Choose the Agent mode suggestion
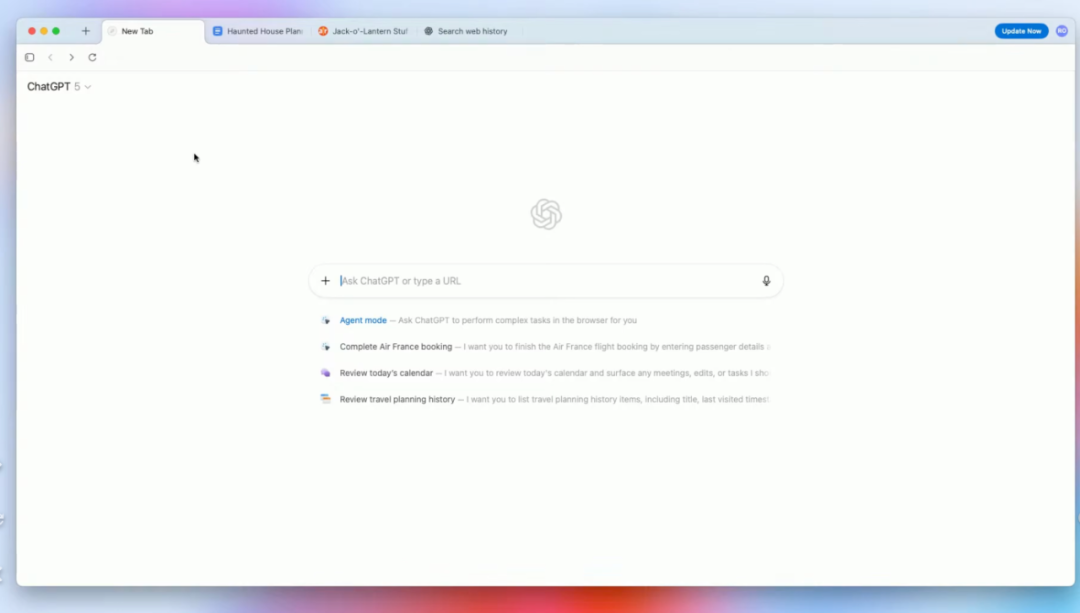The width and height of the screenshot is (1080, 613). coord(363,321)
